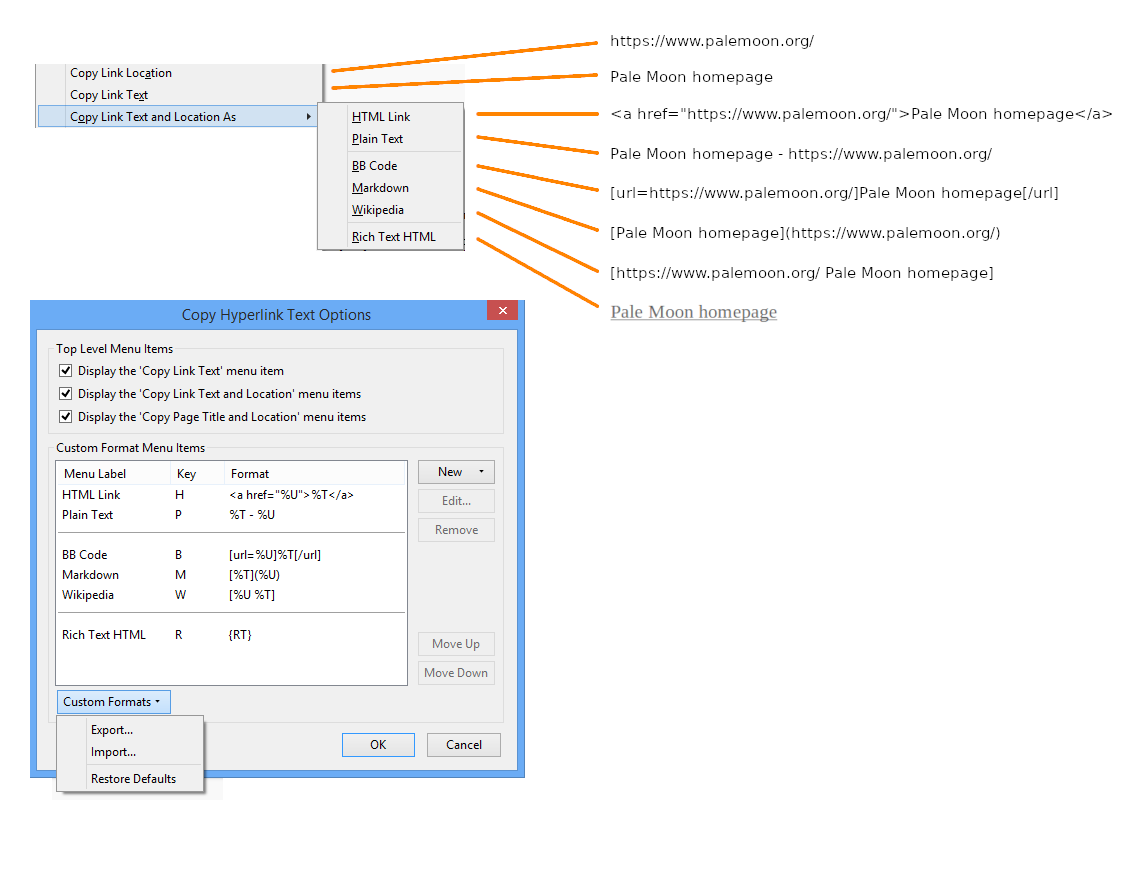
Task: Click the Format column header
Action: [x=315, y=473]
